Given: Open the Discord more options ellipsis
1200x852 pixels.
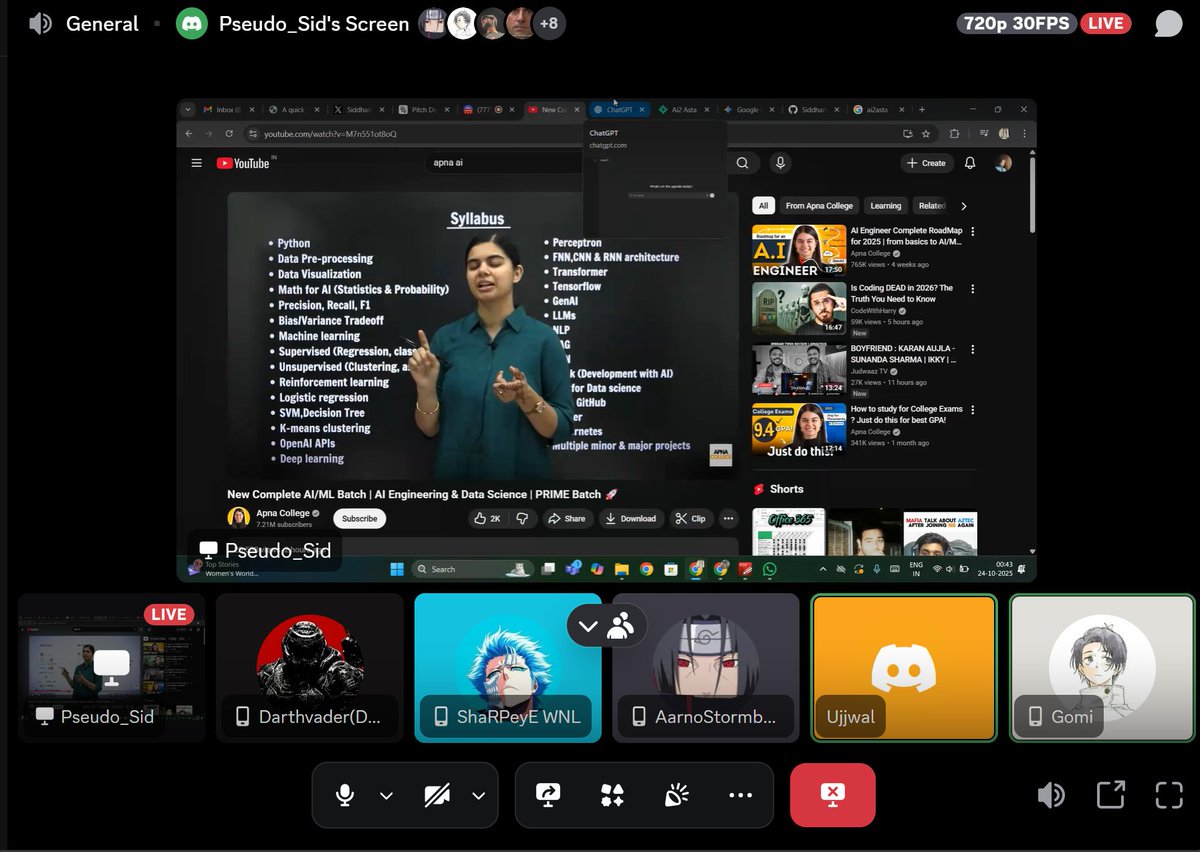Looking at the screenshot, I should (x=740, y=795).
